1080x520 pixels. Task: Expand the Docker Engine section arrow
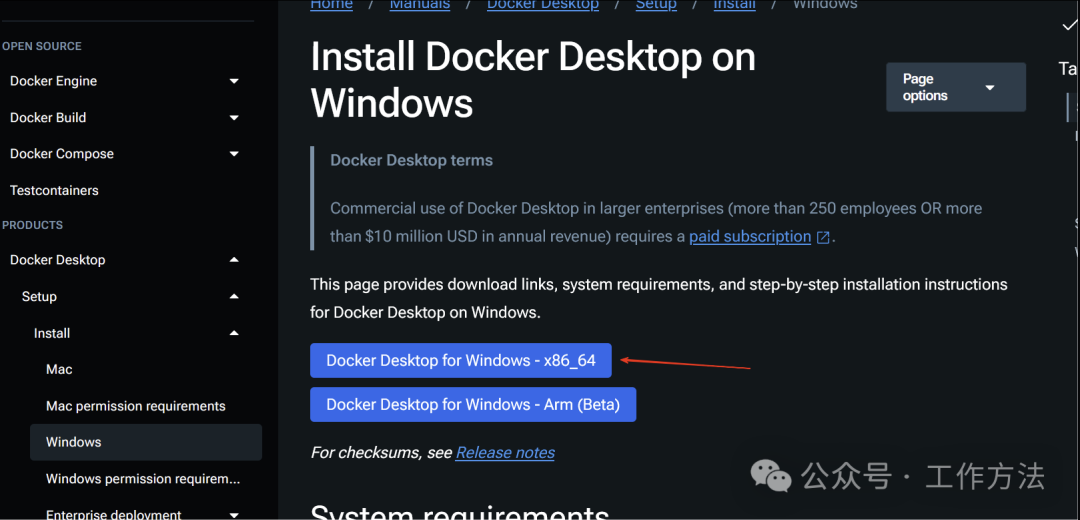(234, 81)
